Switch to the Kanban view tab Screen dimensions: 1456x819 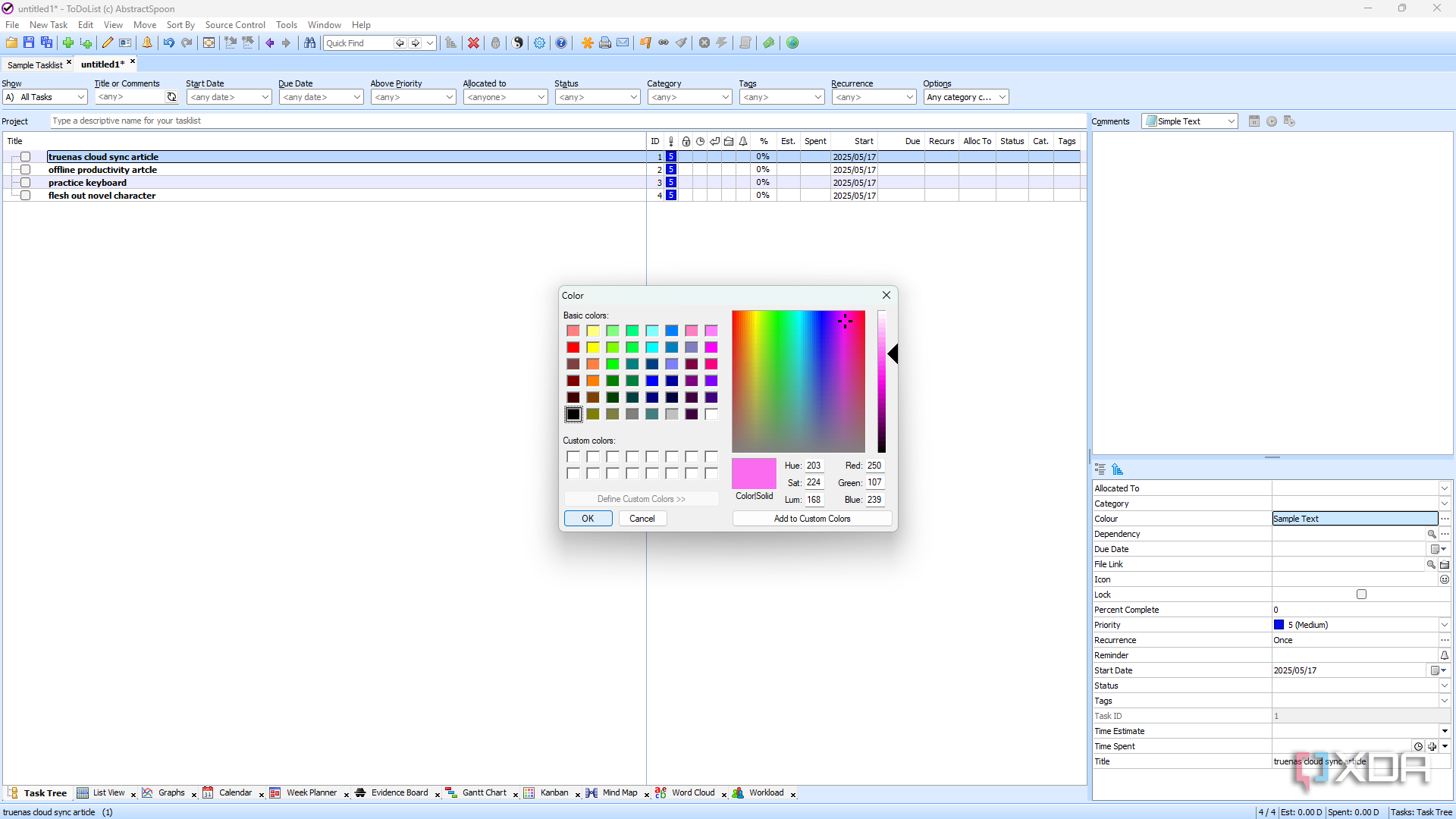coord(554,793)
